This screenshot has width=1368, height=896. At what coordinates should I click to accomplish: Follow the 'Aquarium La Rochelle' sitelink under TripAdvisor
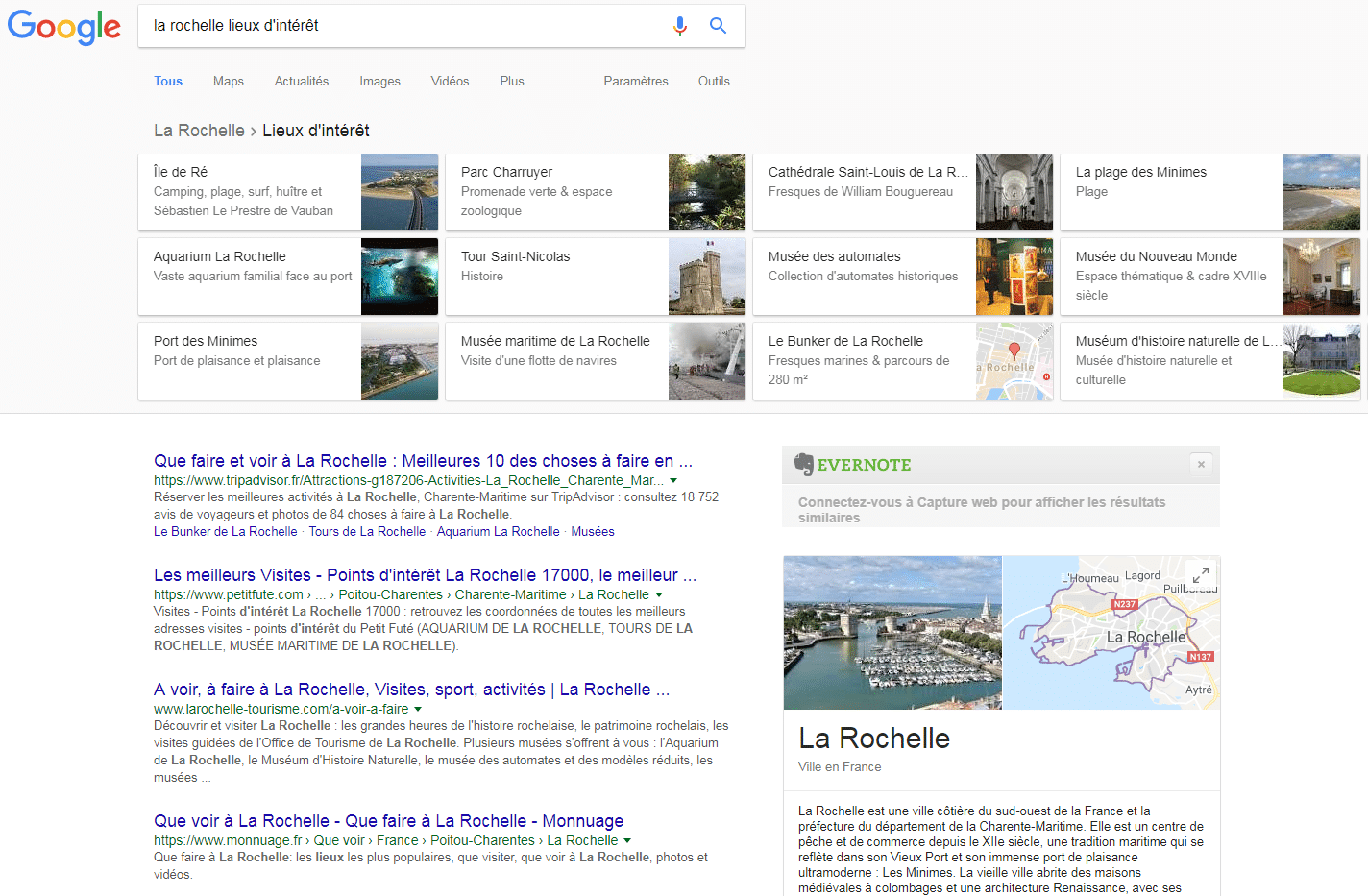pos(498,532)
